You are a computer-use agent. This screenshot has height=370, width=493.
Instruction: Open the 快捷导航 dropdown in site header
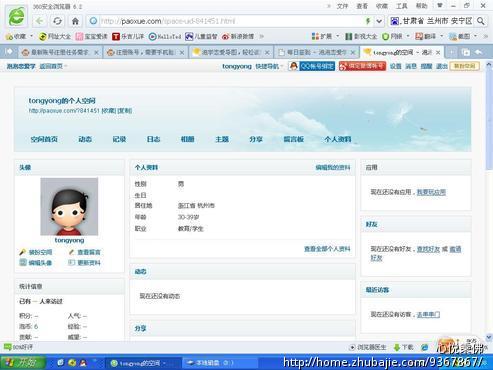click(269, 66)
